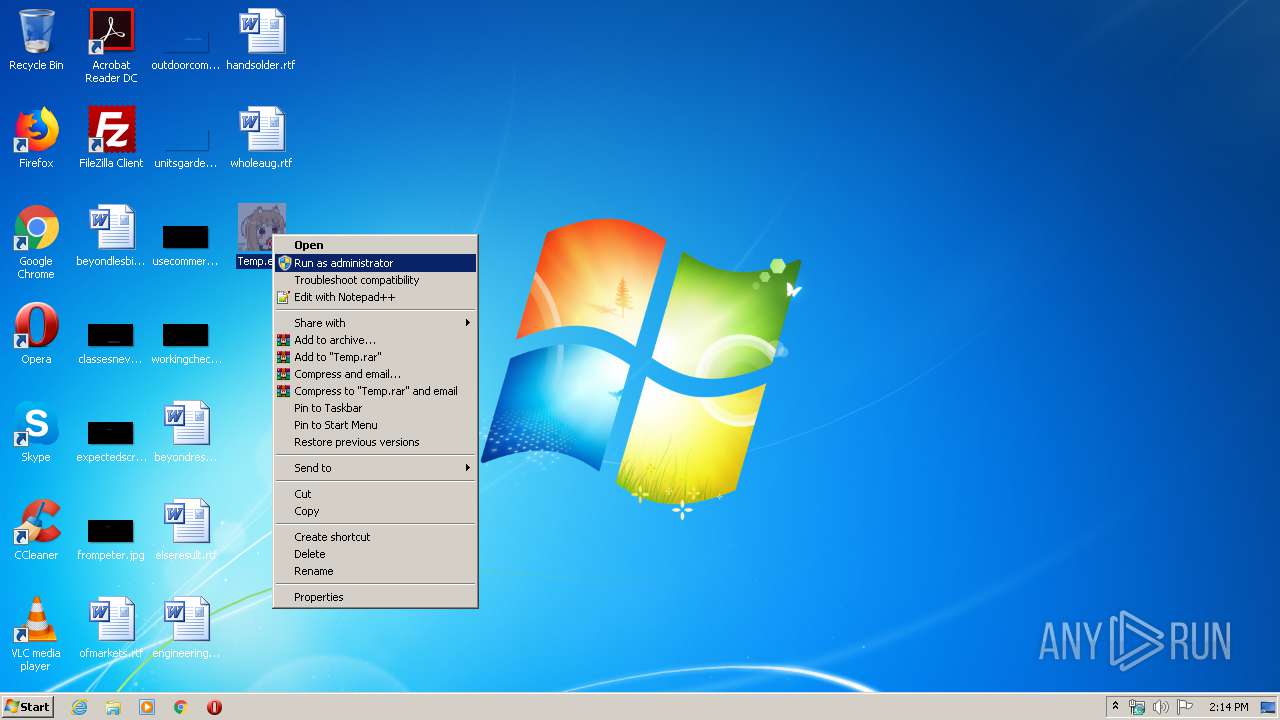Screen dimensions: 1280x720
Task: Expand the Send to submenu
Action: [x=375, y=468]
